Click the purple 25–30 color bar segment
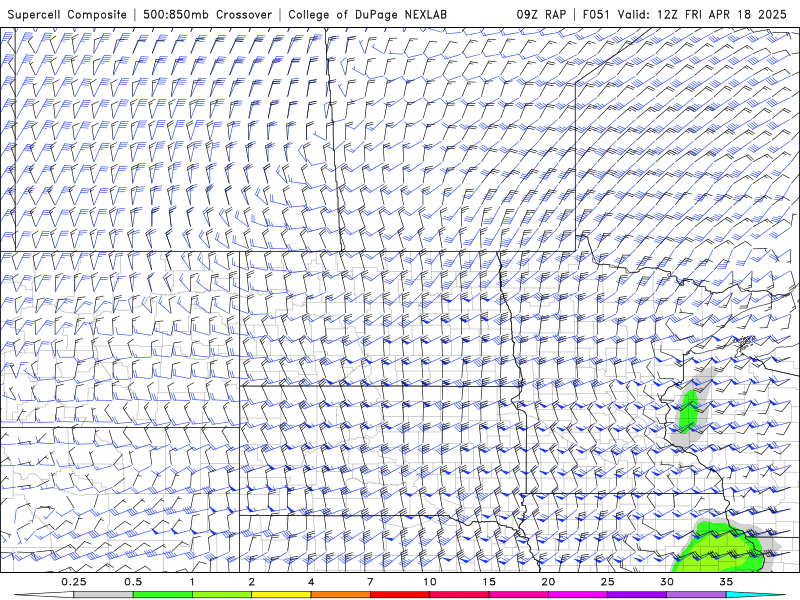800x600 pixels. coord(637,595)
